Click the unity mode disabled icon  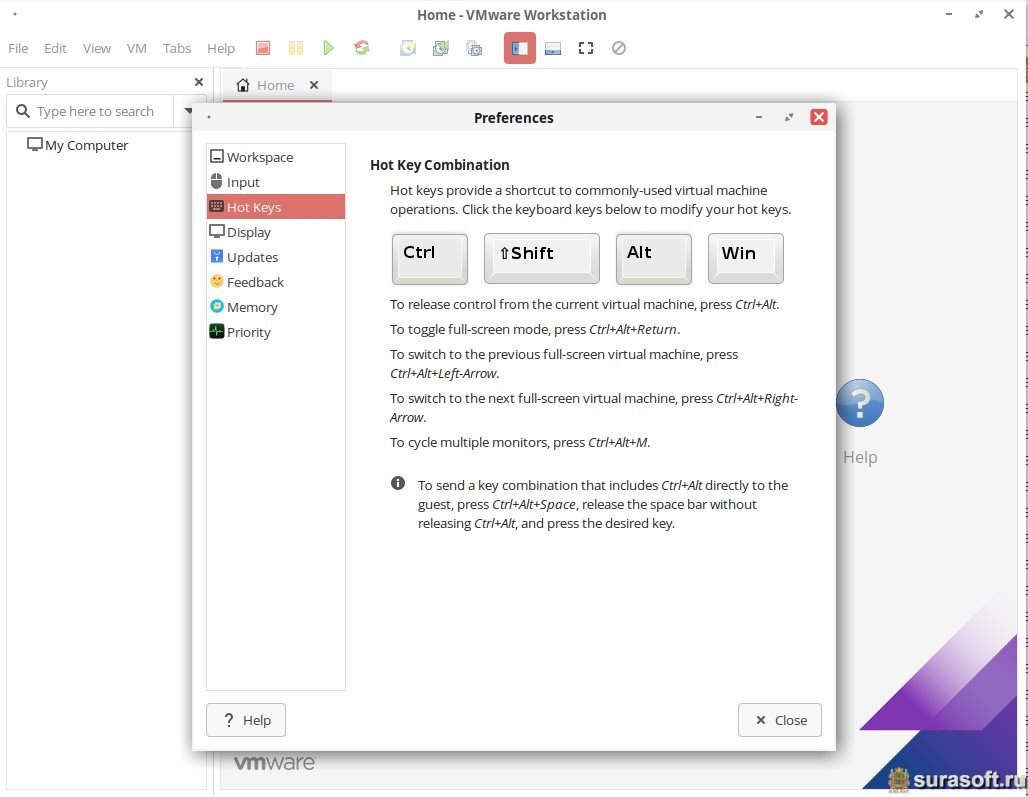tap(619, 48)
